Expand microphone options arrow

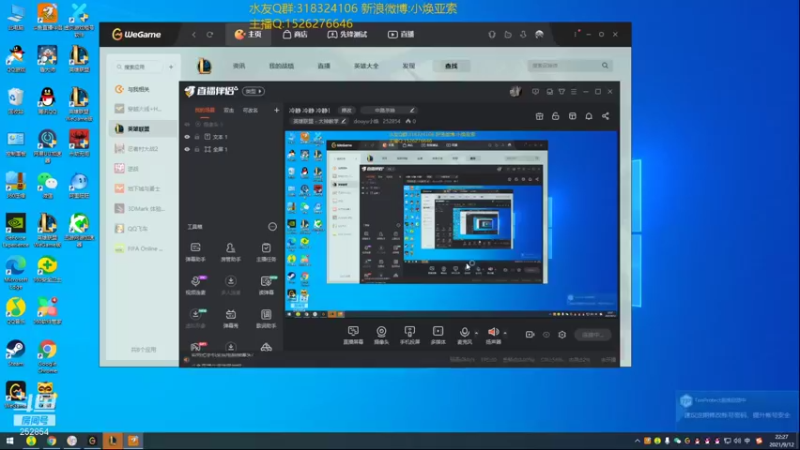point(477,333)
